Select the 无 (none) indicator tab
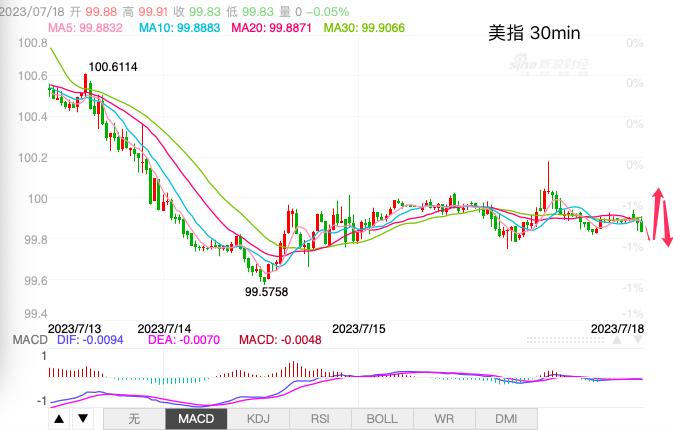Screen dimensions: 673x430 [x=133, y=418]
